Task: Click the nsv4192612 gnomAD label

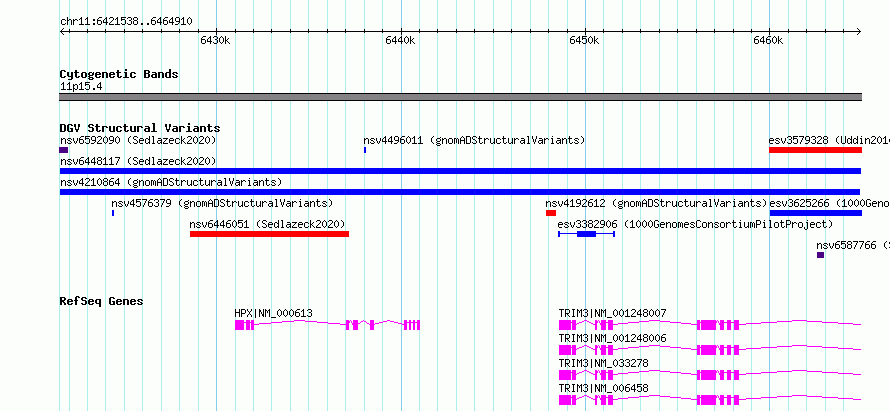Action: tap(656, 203)
